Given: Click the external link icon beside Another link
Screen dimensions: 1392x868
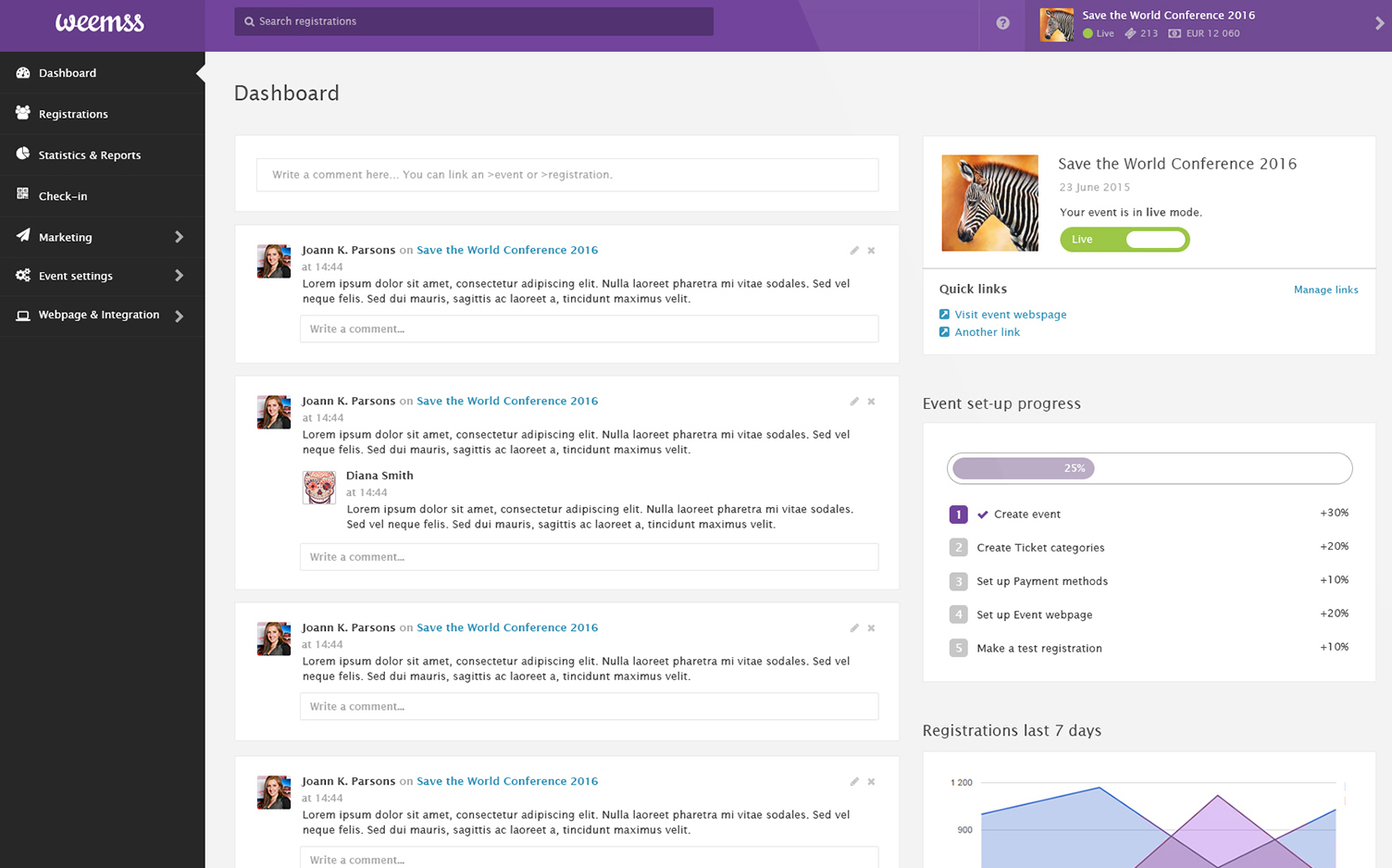Looking at the screenshot, I should click(944, 332).
